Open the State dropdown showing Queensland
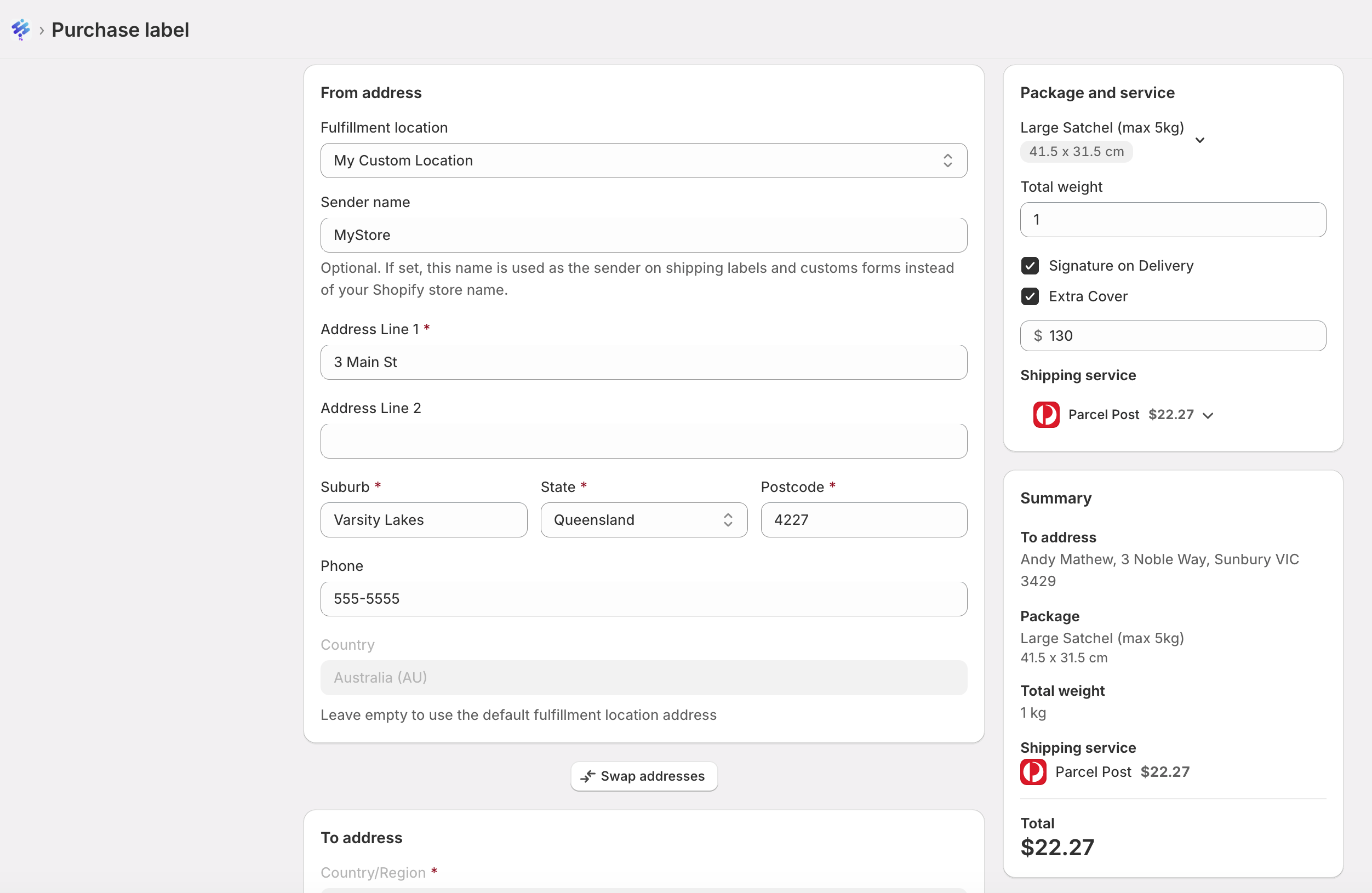 pyautogui.click(x=643, y=520)
